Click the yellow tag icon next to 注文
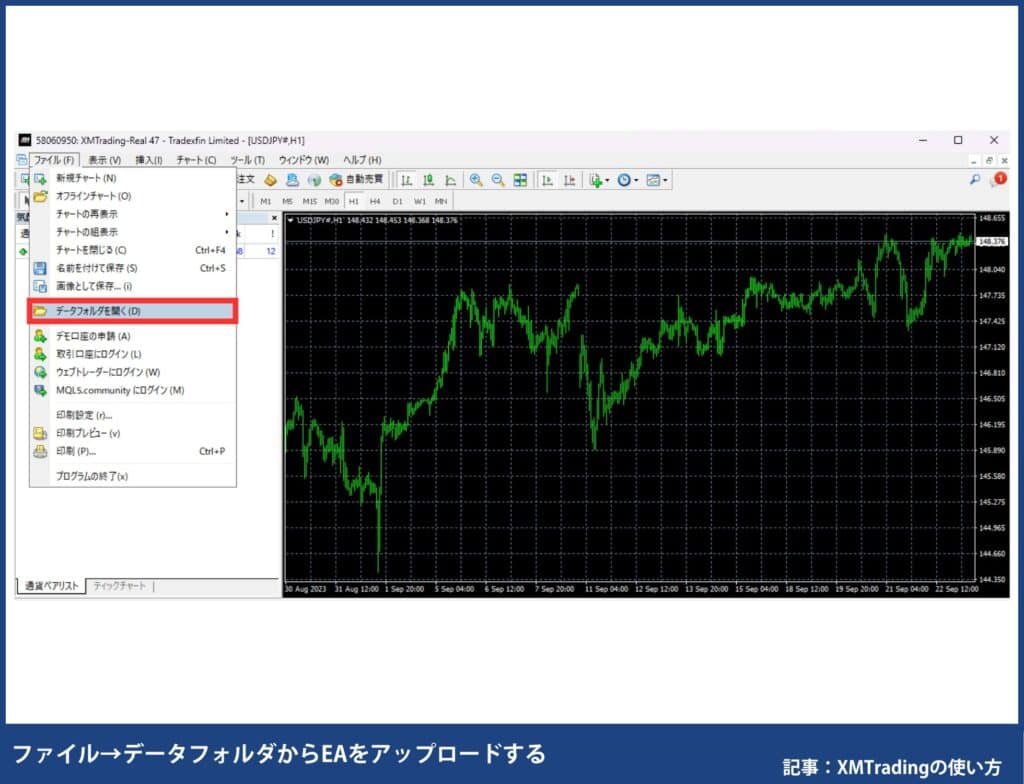 270,180
